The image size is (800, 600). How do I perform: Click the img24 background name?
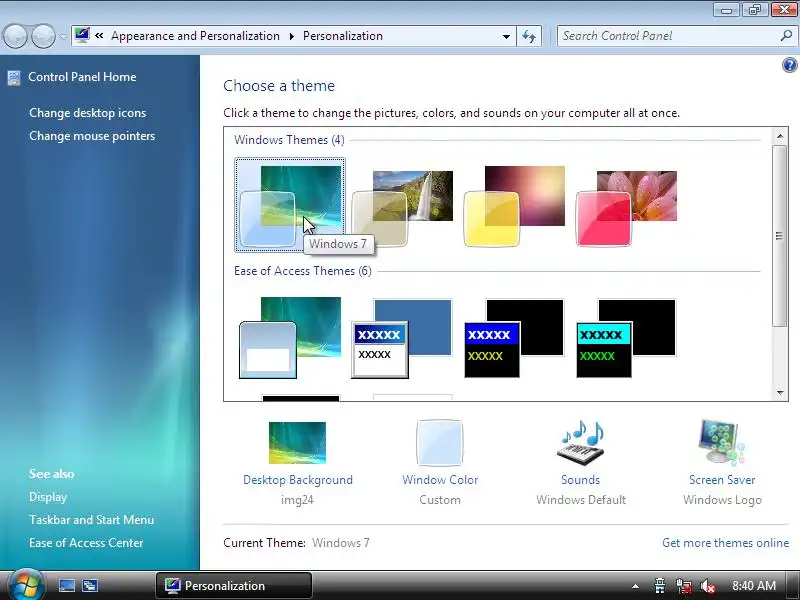pos(297,499)
